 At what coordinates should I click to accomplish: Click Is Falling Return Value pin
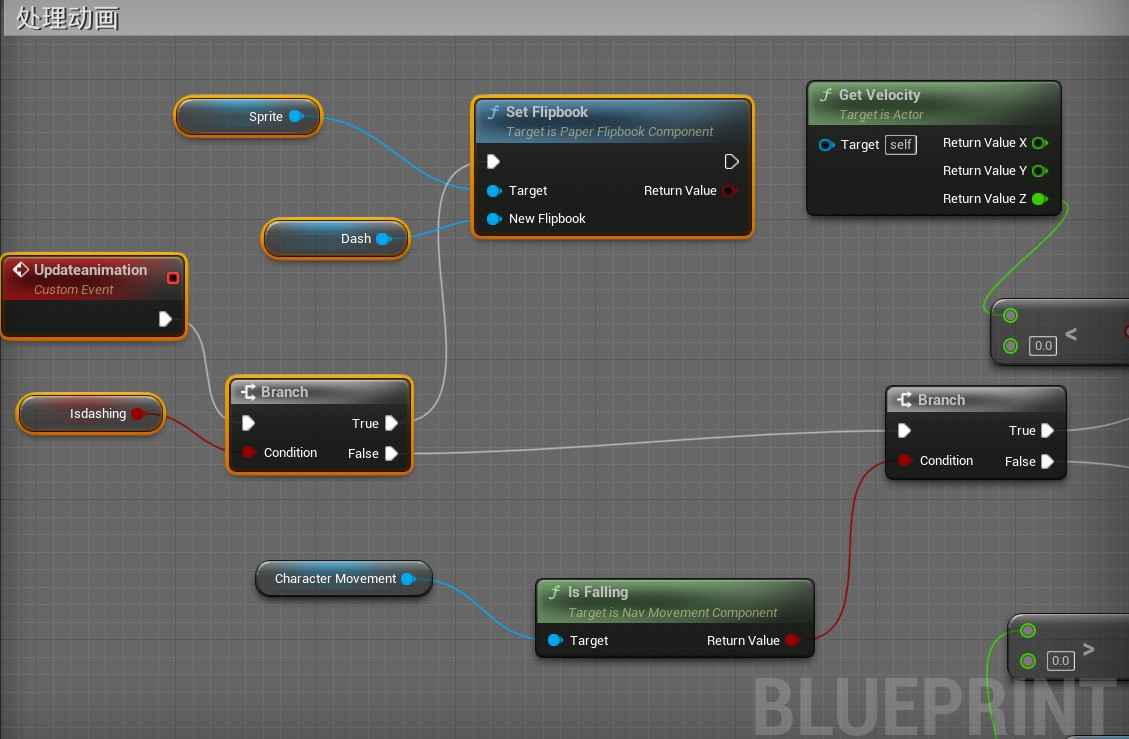tap(792, 640)
